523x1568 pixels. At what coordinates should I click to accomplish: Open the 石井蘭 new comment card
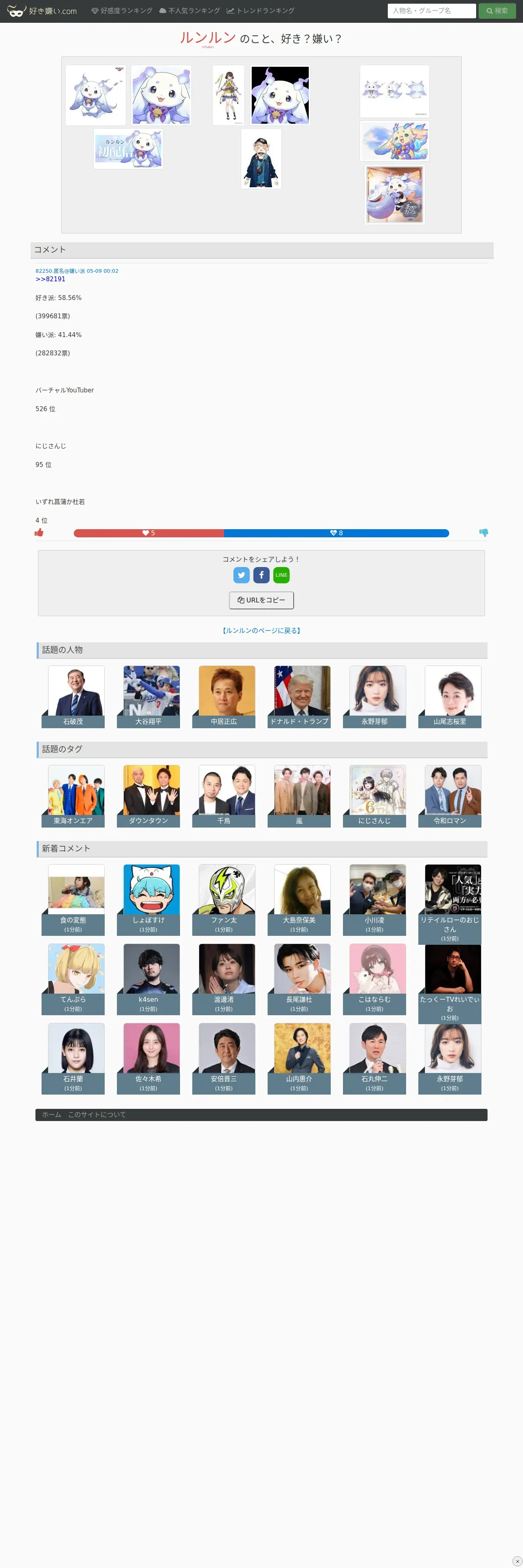[73, 1058]
